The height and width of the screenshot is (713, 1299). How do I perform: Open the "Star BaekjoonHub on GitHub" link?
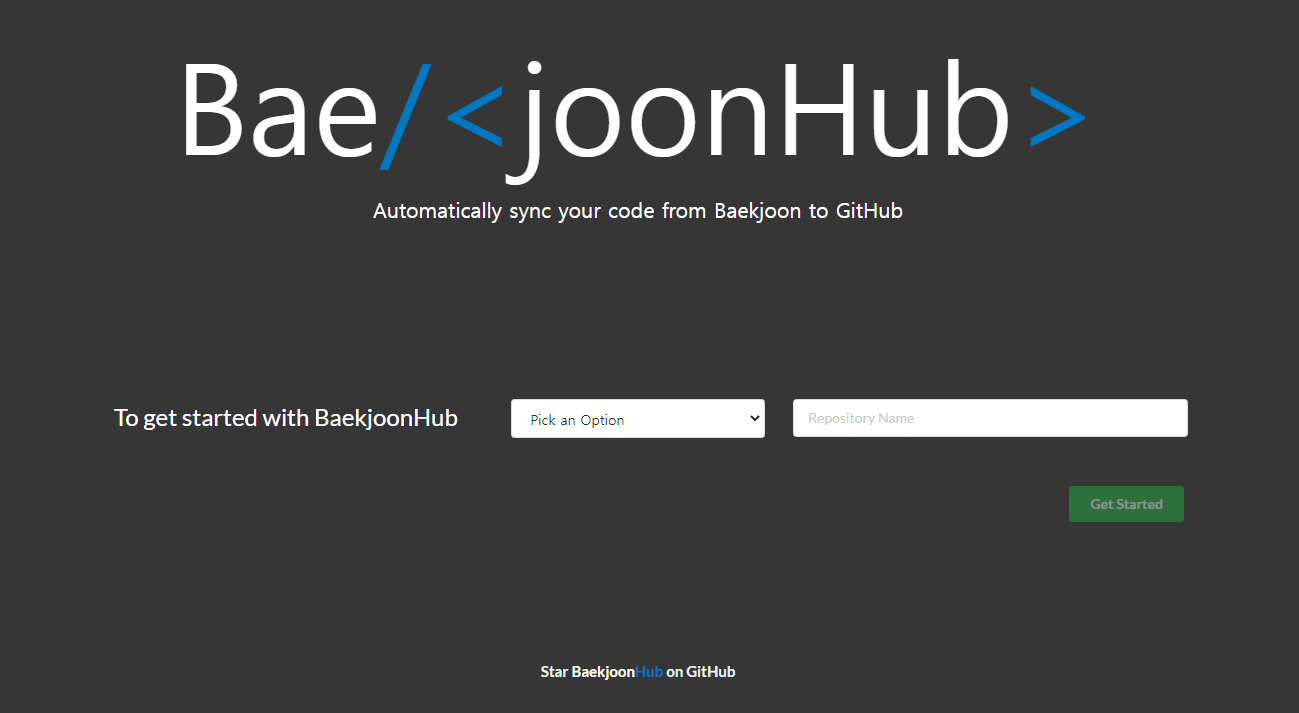pos(638,672)
